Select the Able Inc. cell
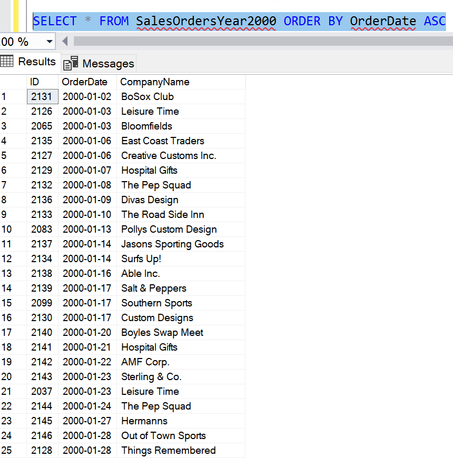This screenshot has height=458, width=453. [181, 273]
